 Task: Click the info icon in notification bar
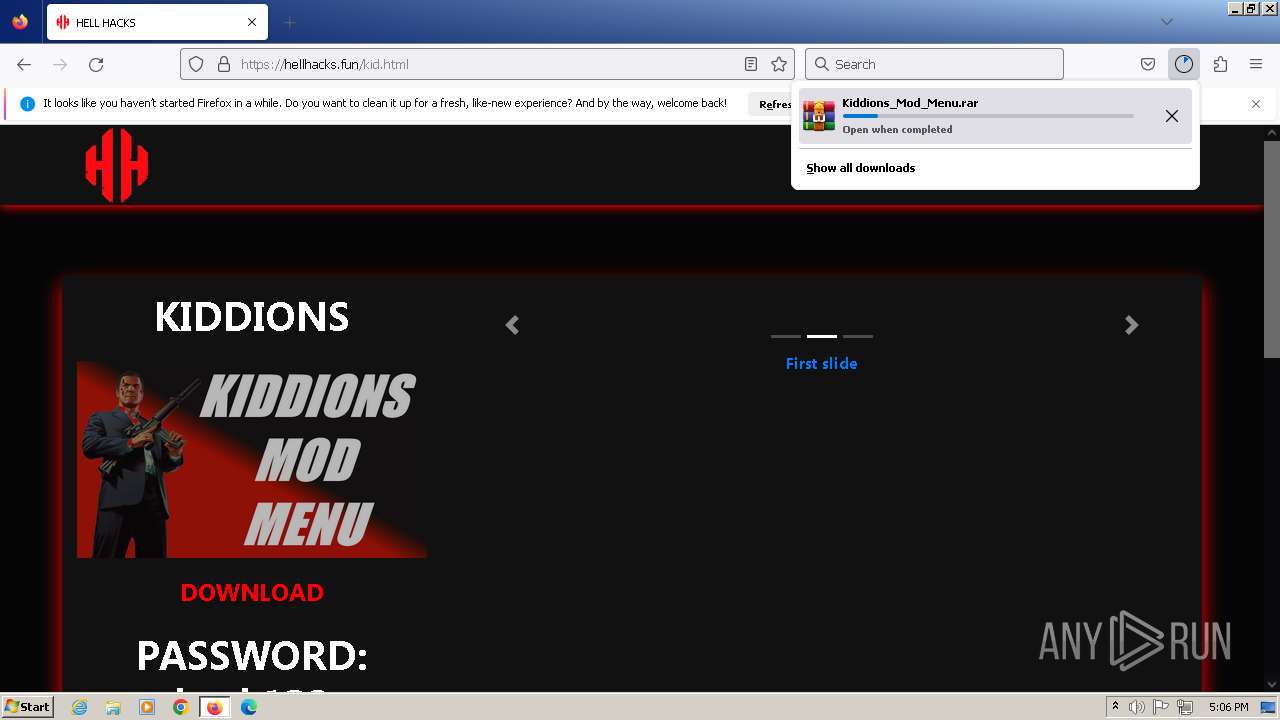[27, 103]
